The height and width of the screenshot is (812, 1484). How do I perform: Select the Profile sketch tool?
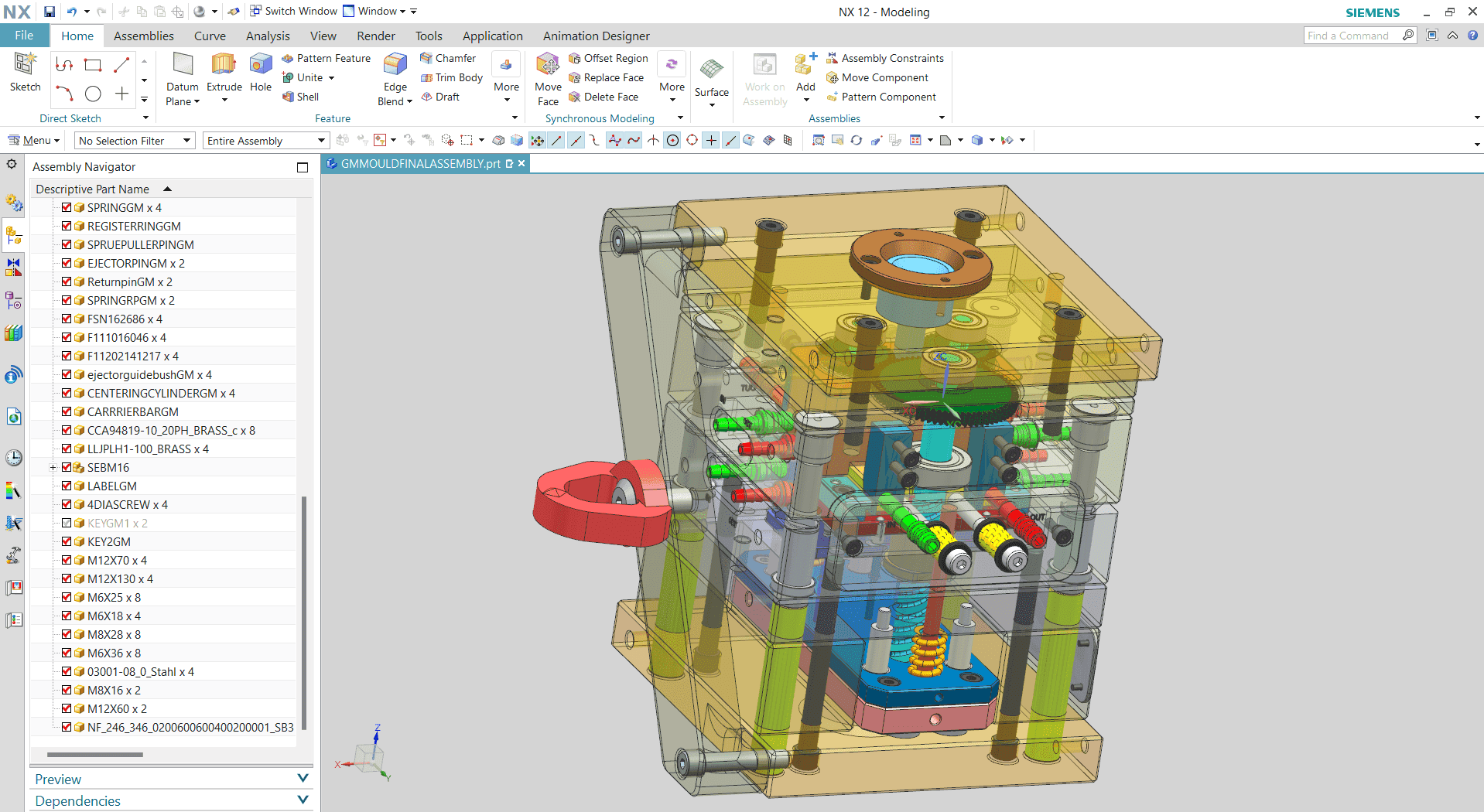click(64, 65)
